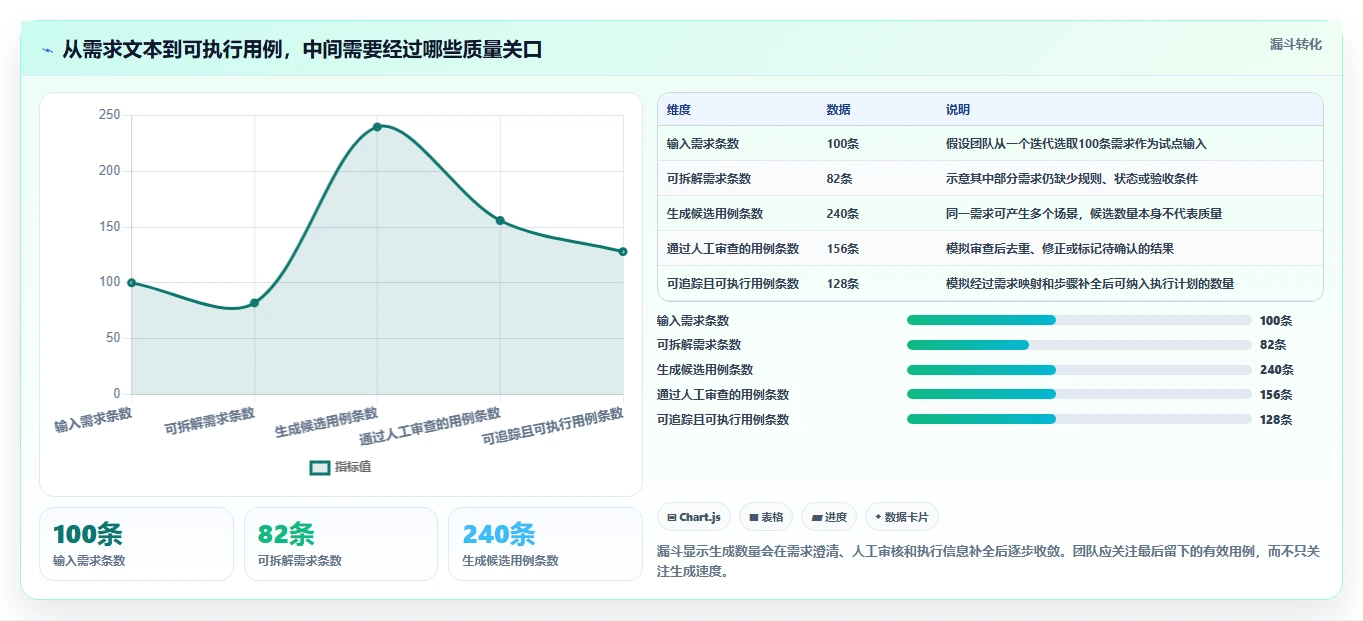Click the chart data point at value 240
This screenshot has width=1363, height=621.
pos(377,127)
